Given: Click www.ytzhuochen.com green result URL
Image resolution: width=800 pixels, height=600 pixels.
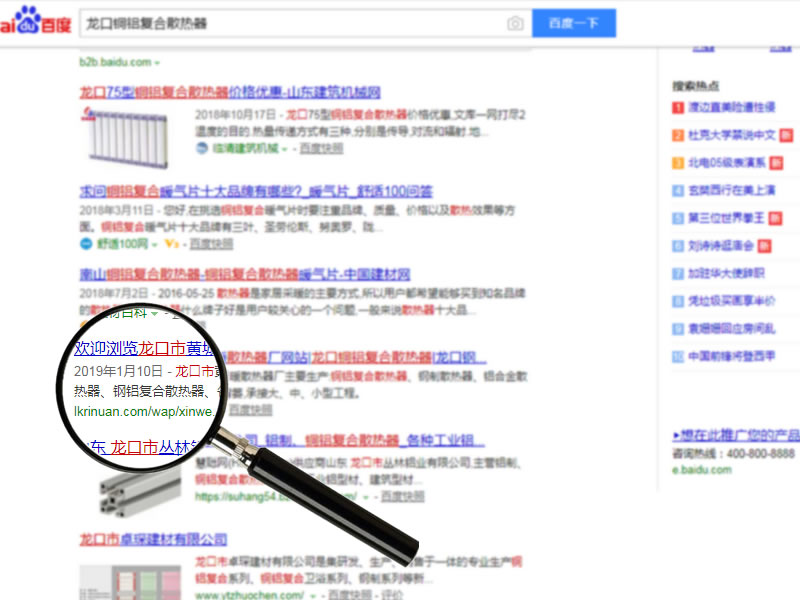Looking at the screenshot, I should pos(249,595).
